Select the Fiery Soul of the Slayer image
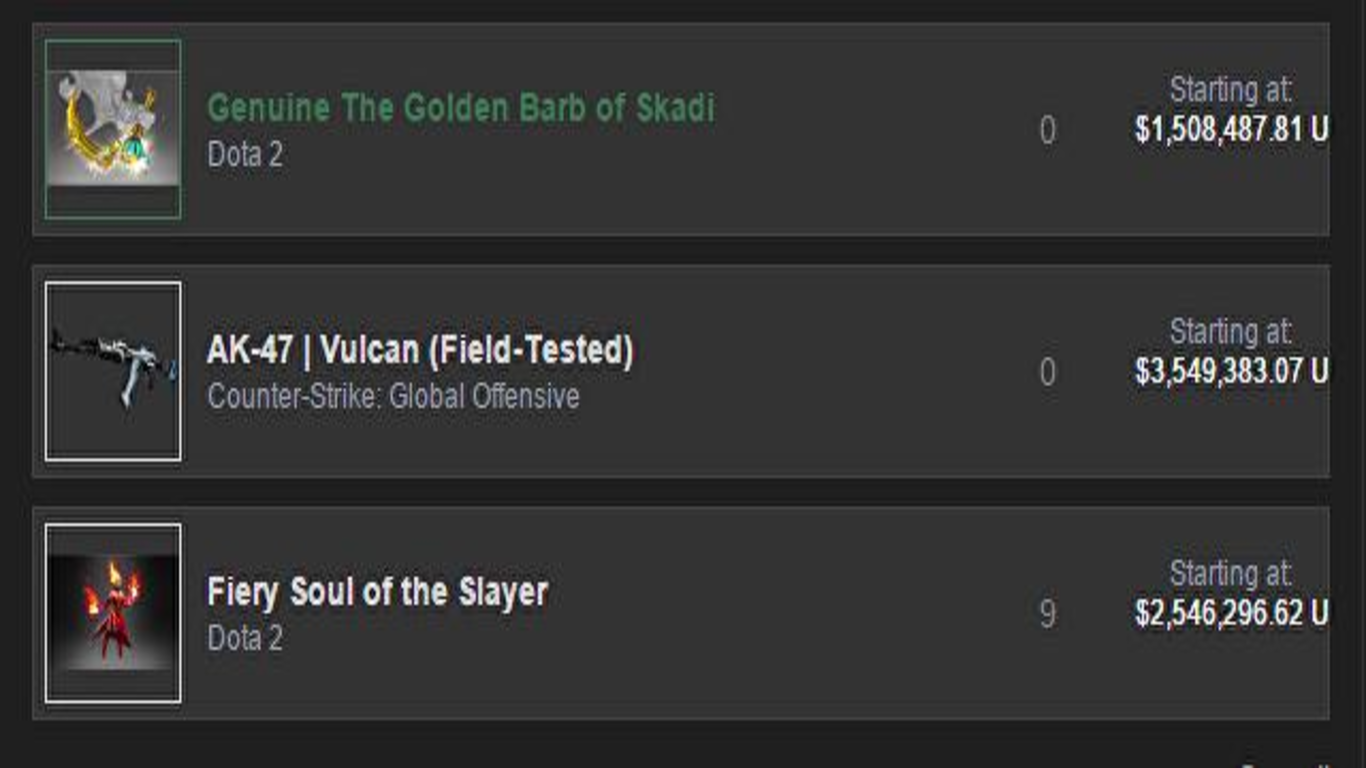This screenshot has height=768, width=1366. click(x=113, y=613)
